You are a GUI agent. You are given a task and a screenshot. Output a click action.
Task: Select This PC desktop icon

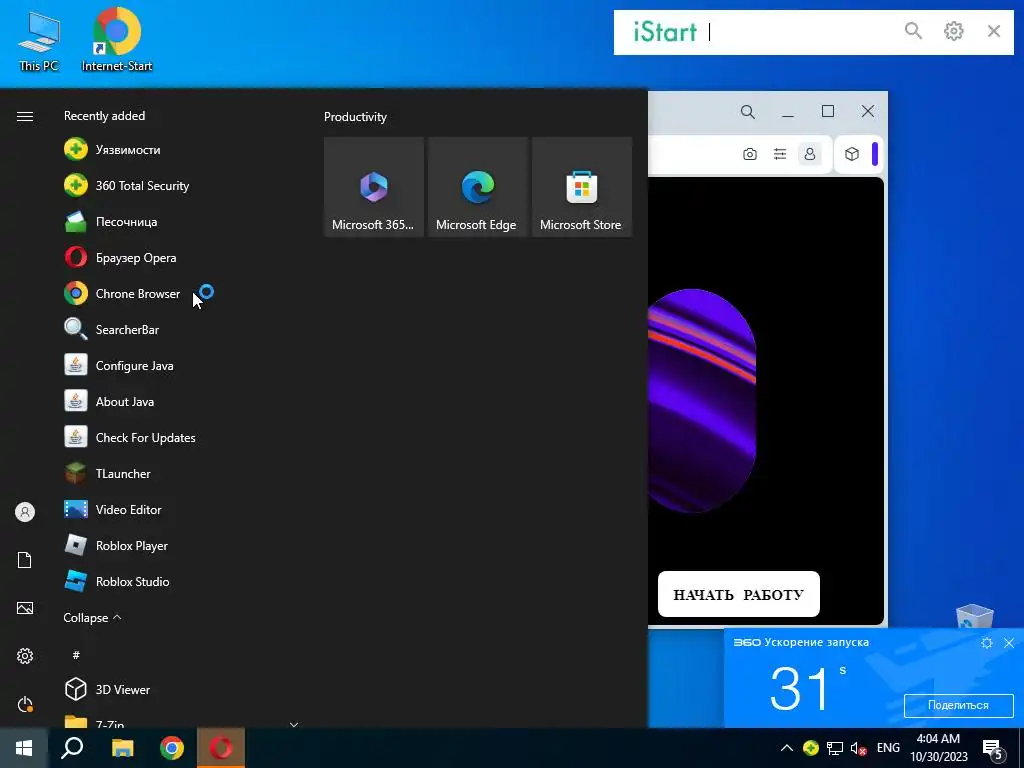[39, 42]
